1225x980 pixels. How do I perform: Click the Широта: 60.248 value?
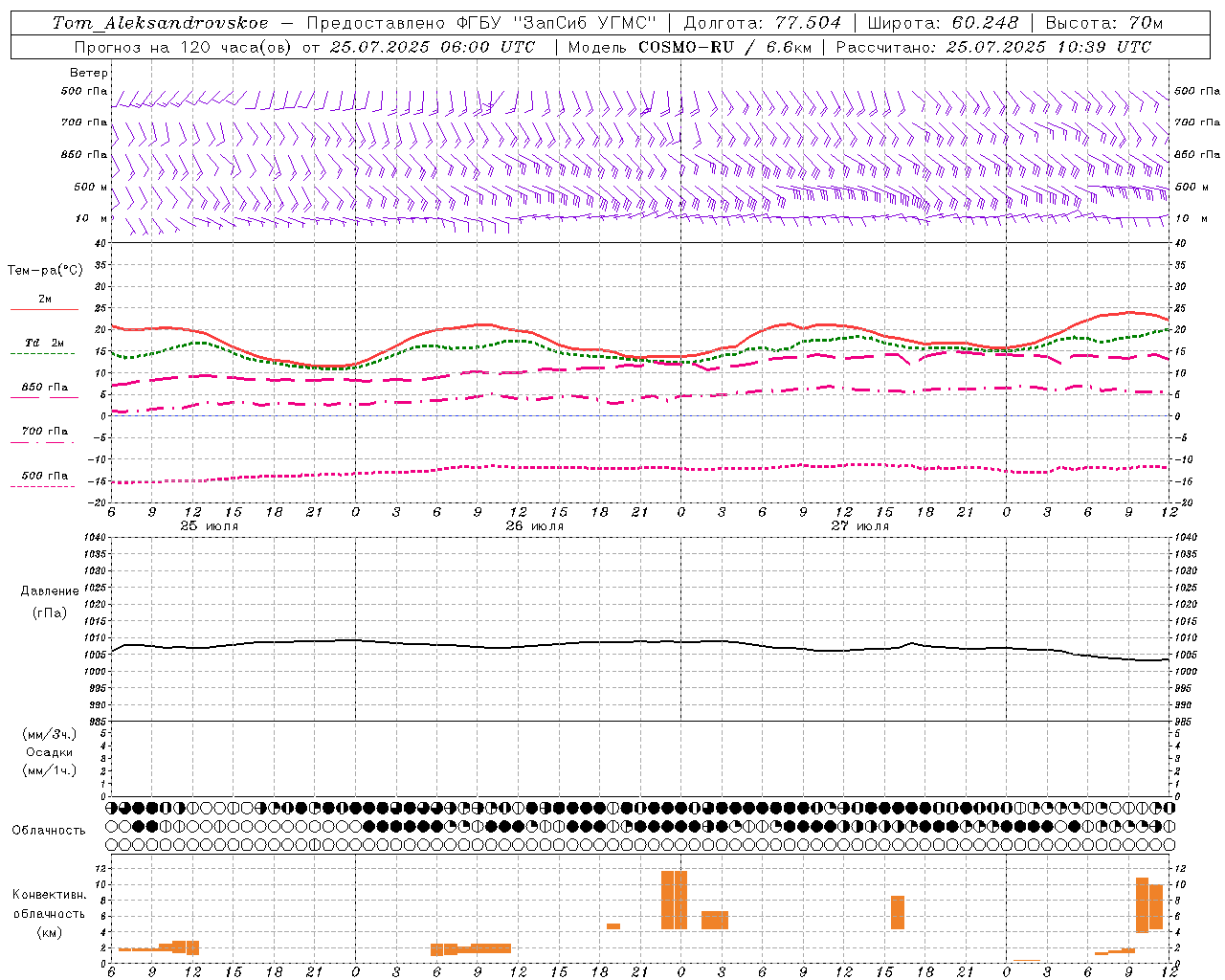click(943, 23)
